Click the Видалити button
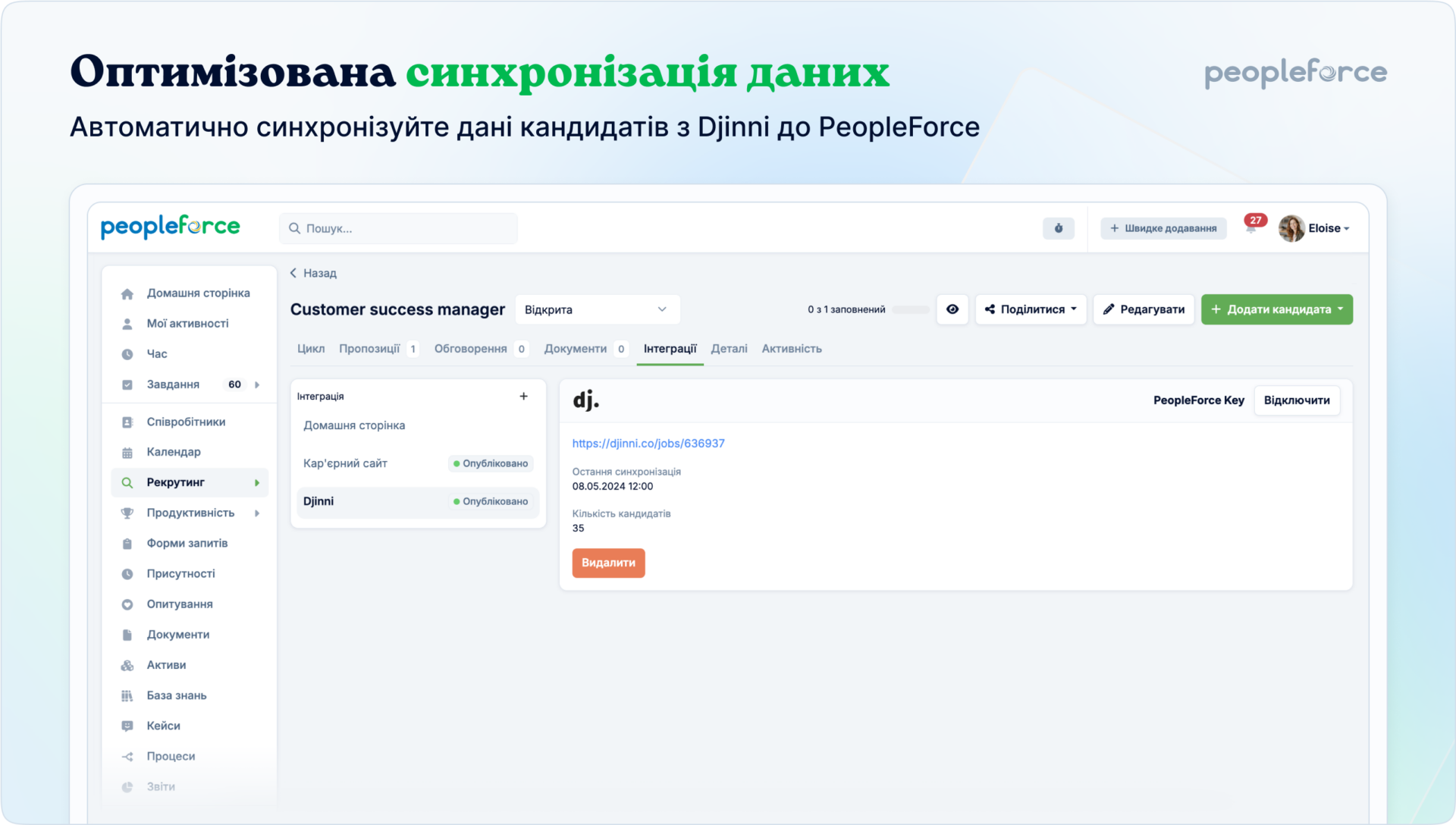1456x825 pixels. click(x=608, y=563)
